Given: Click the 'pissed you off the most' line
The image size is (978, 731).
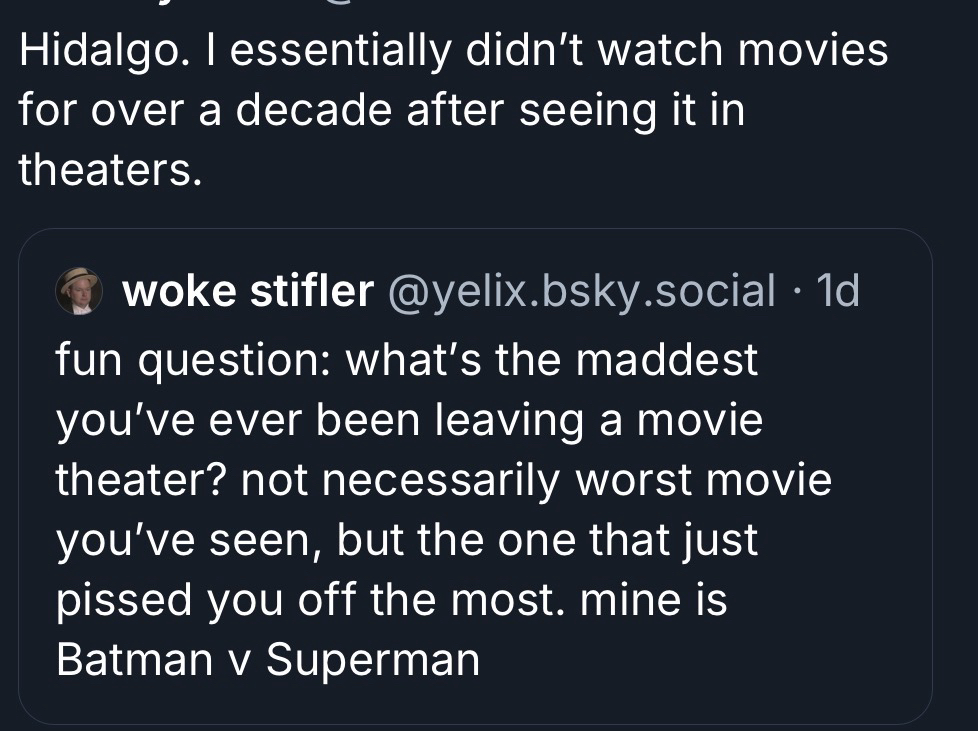Looking at the screenshot, I should coord(390,601).
